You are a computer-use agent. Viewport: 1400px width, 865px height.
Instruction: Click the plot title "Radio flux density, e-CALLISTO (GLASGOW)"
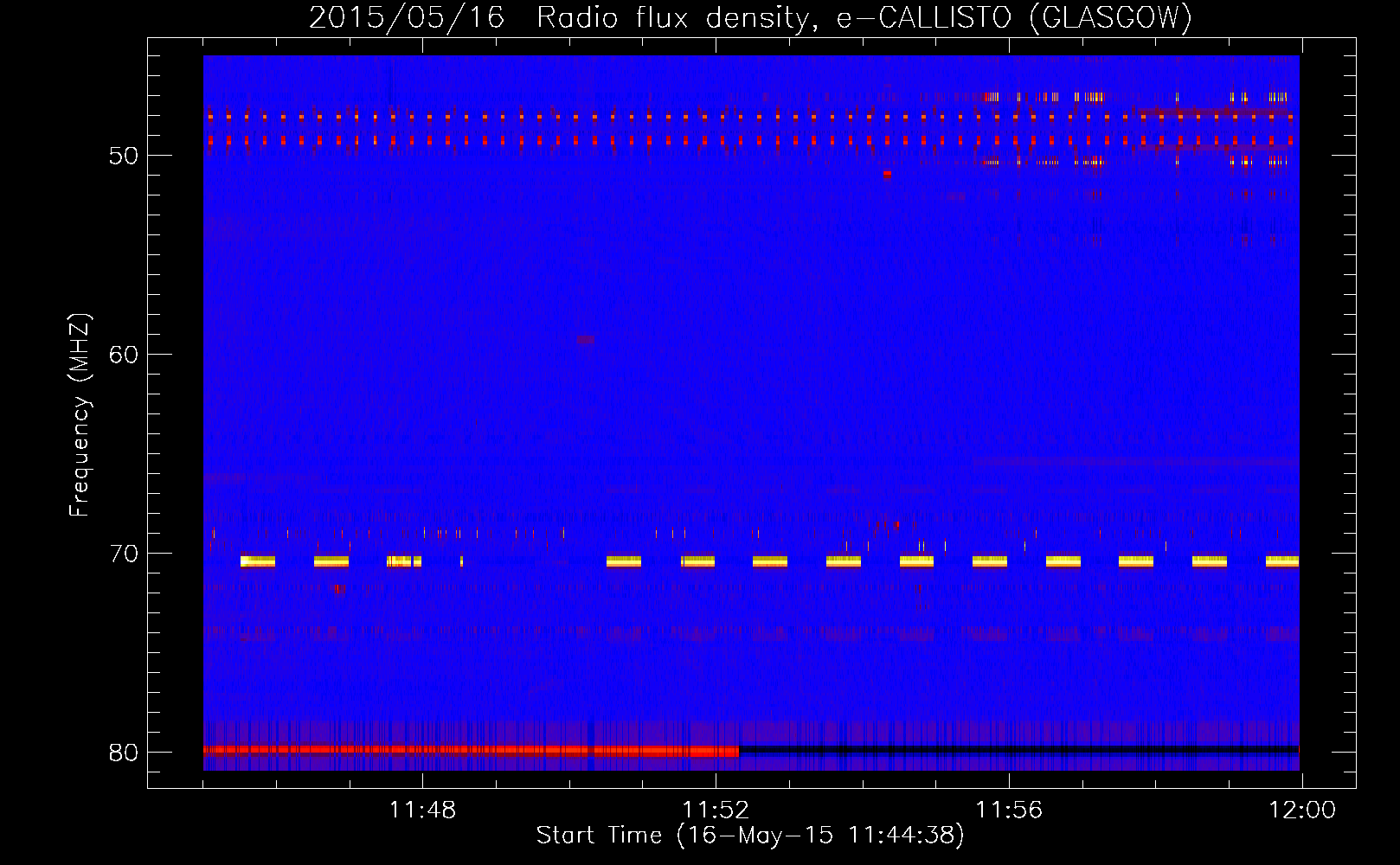(x=864, y=17)
